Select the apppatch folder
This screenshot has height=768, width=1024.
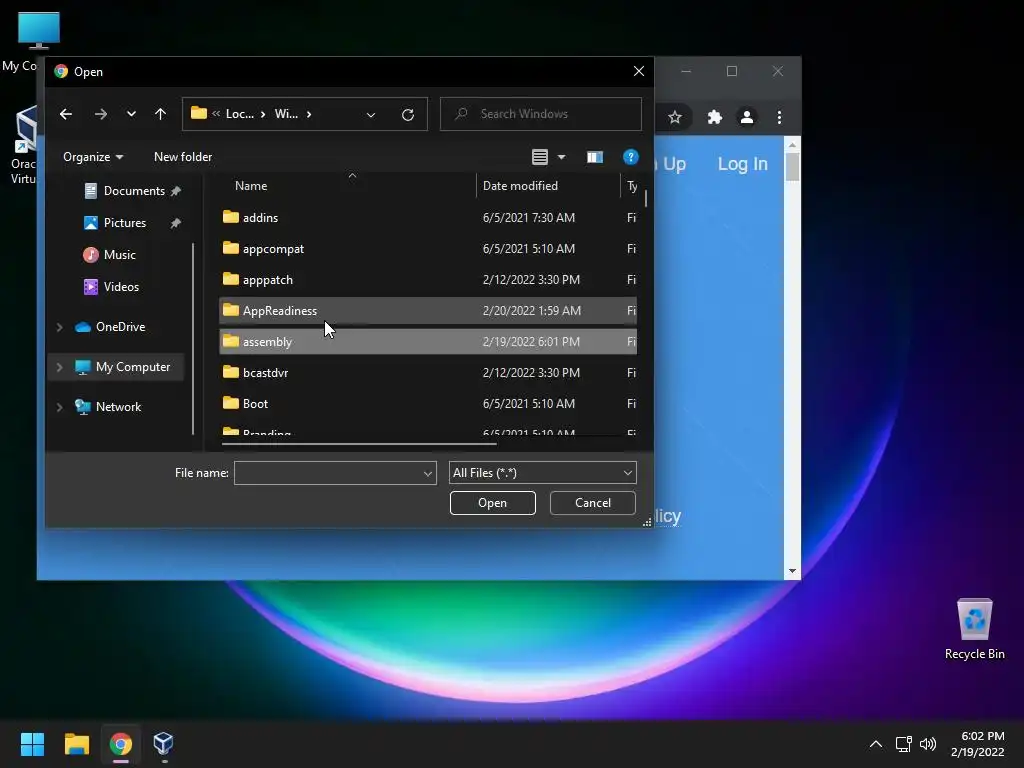(428, 280)
